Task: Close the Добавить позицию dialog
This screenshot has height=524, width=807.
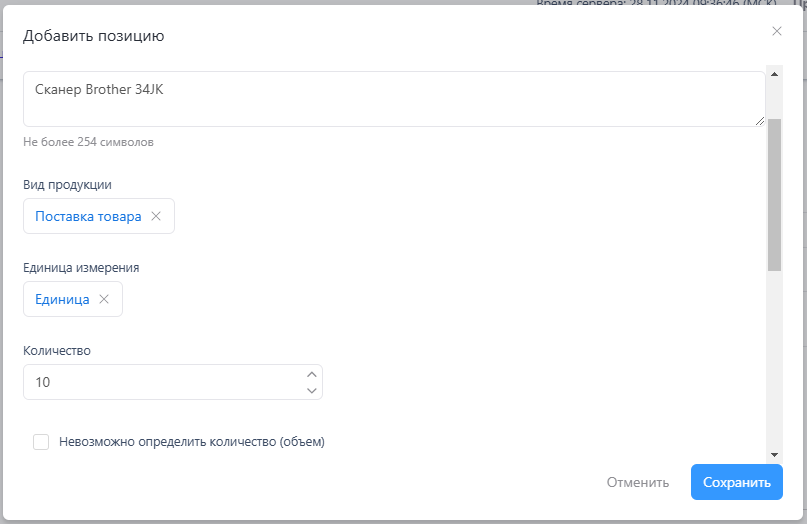Action: point(777,31)
